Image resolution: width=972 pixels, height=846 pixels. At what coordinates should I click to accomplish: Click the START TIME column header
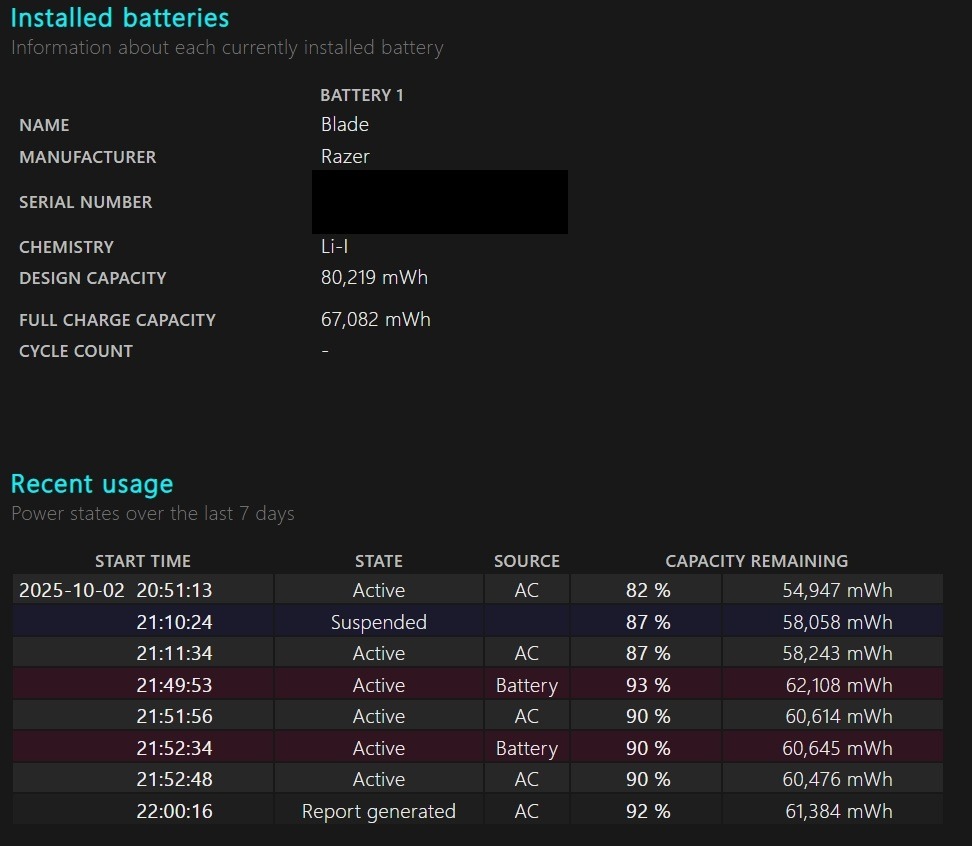click(143, 561)
